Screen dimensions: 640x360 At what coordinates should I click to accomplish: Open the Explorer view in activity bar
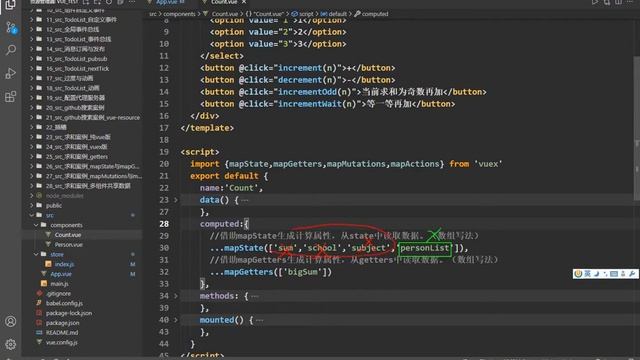(x=10, y=5)
